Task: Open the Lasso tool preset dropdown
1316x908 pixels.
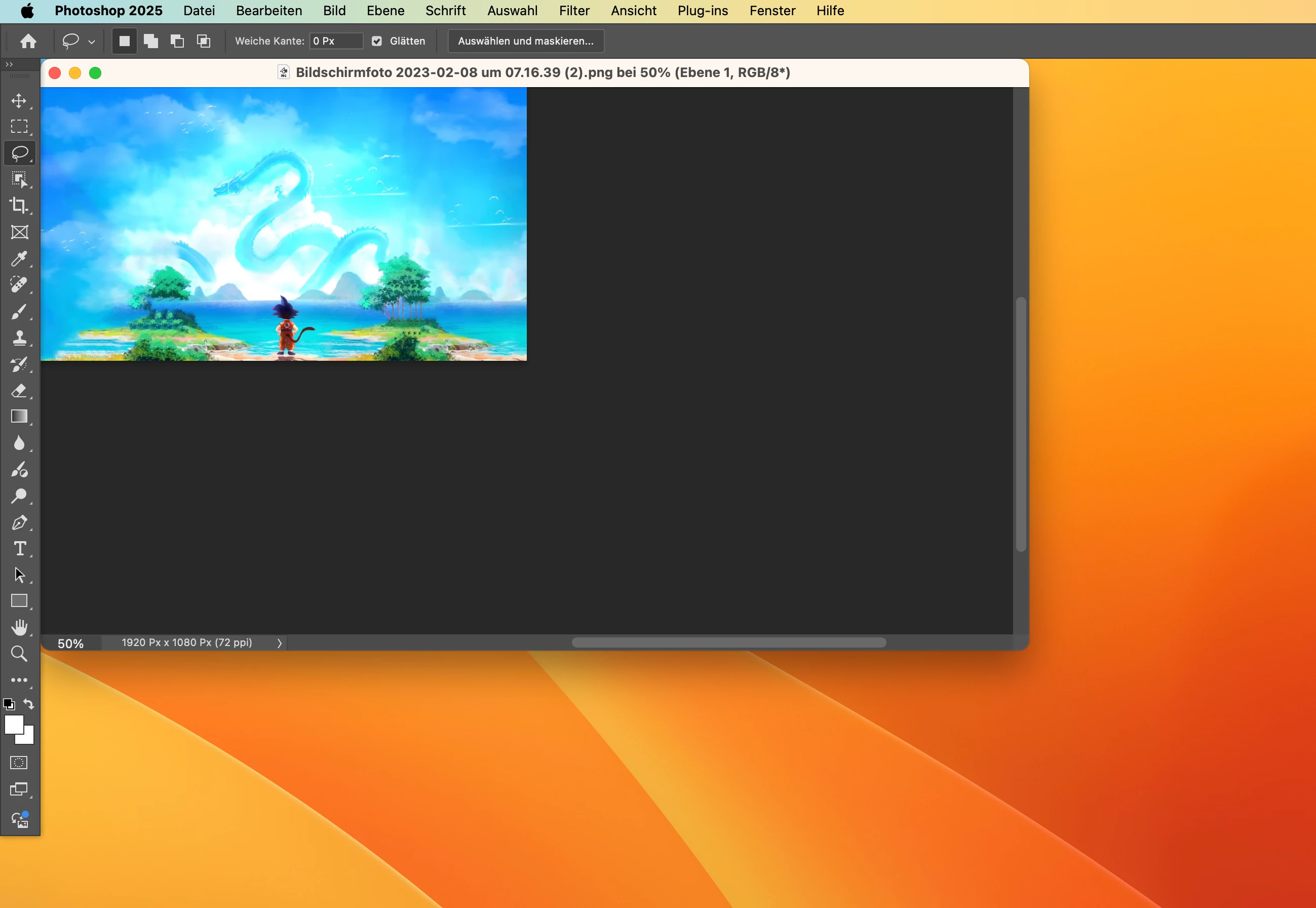Action: [92, 42]
